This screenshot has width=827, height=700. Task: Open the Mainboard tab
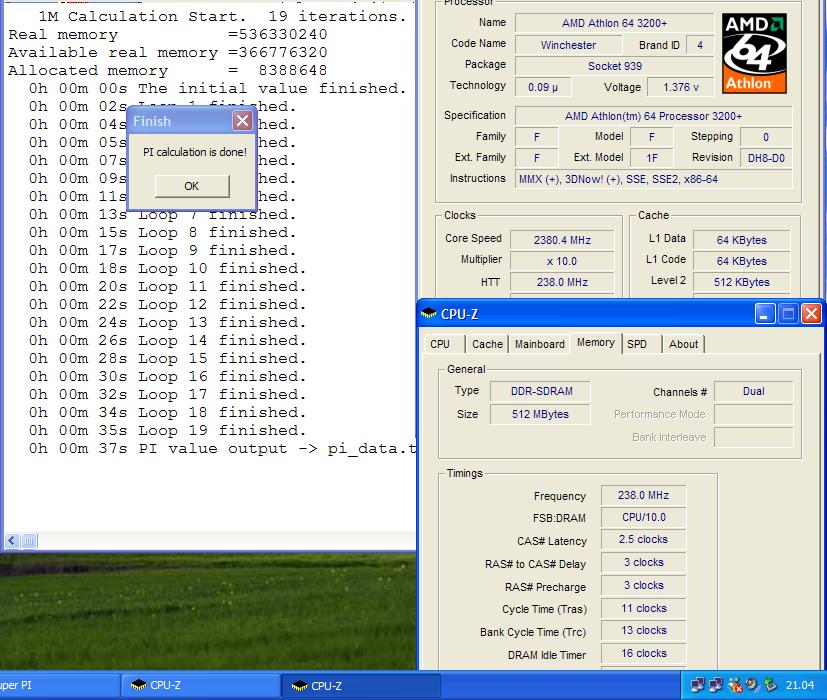540,344
